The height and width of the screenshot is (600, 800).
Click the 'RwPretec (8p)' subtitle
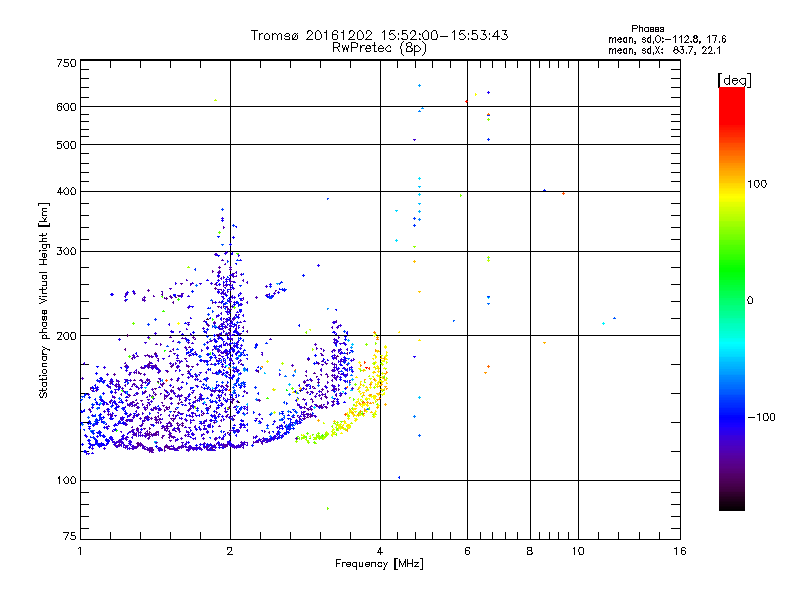pyautogui.click(x=379, y=48)
